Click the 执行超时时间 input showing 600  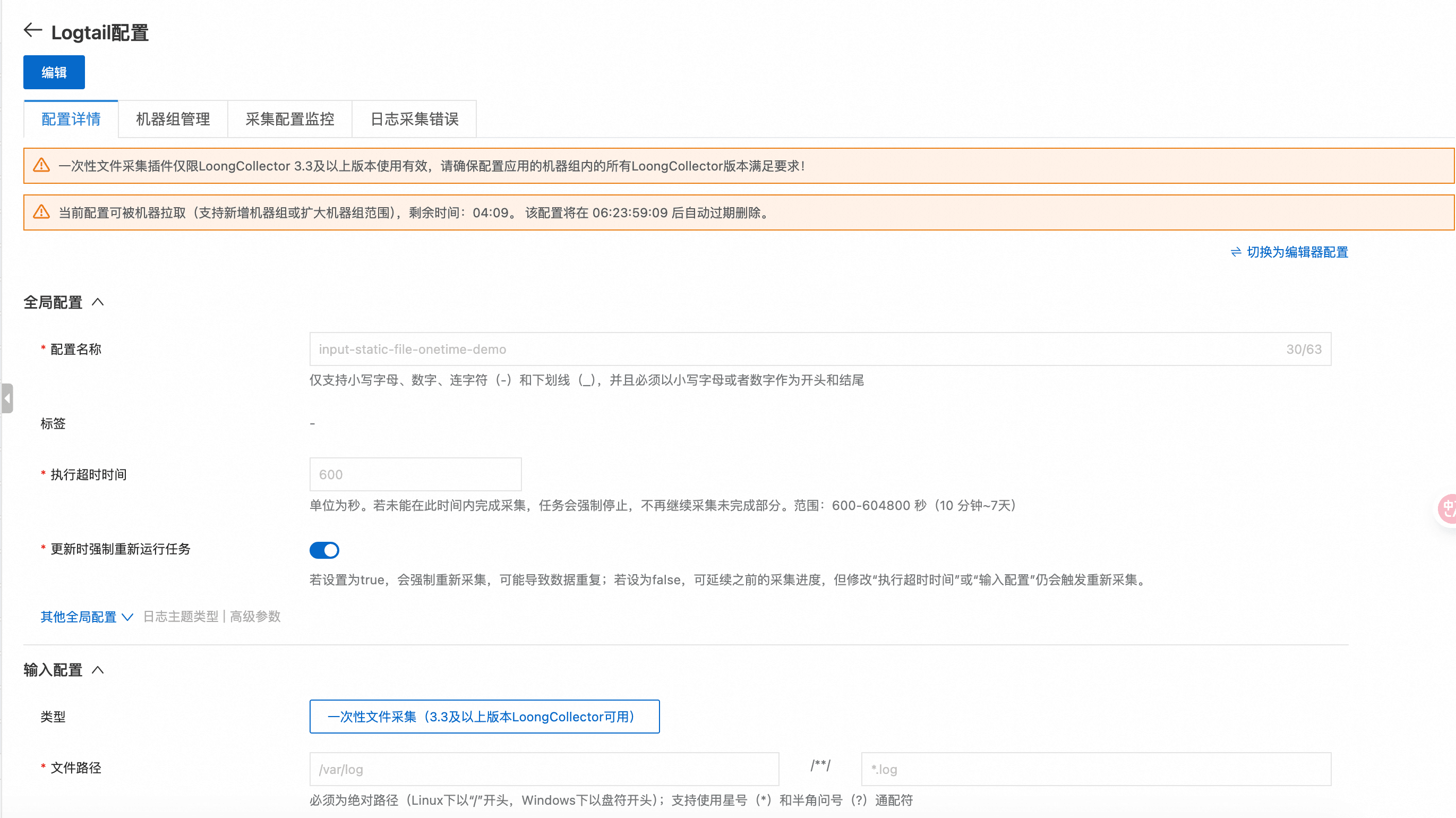[x=415, y=474]
